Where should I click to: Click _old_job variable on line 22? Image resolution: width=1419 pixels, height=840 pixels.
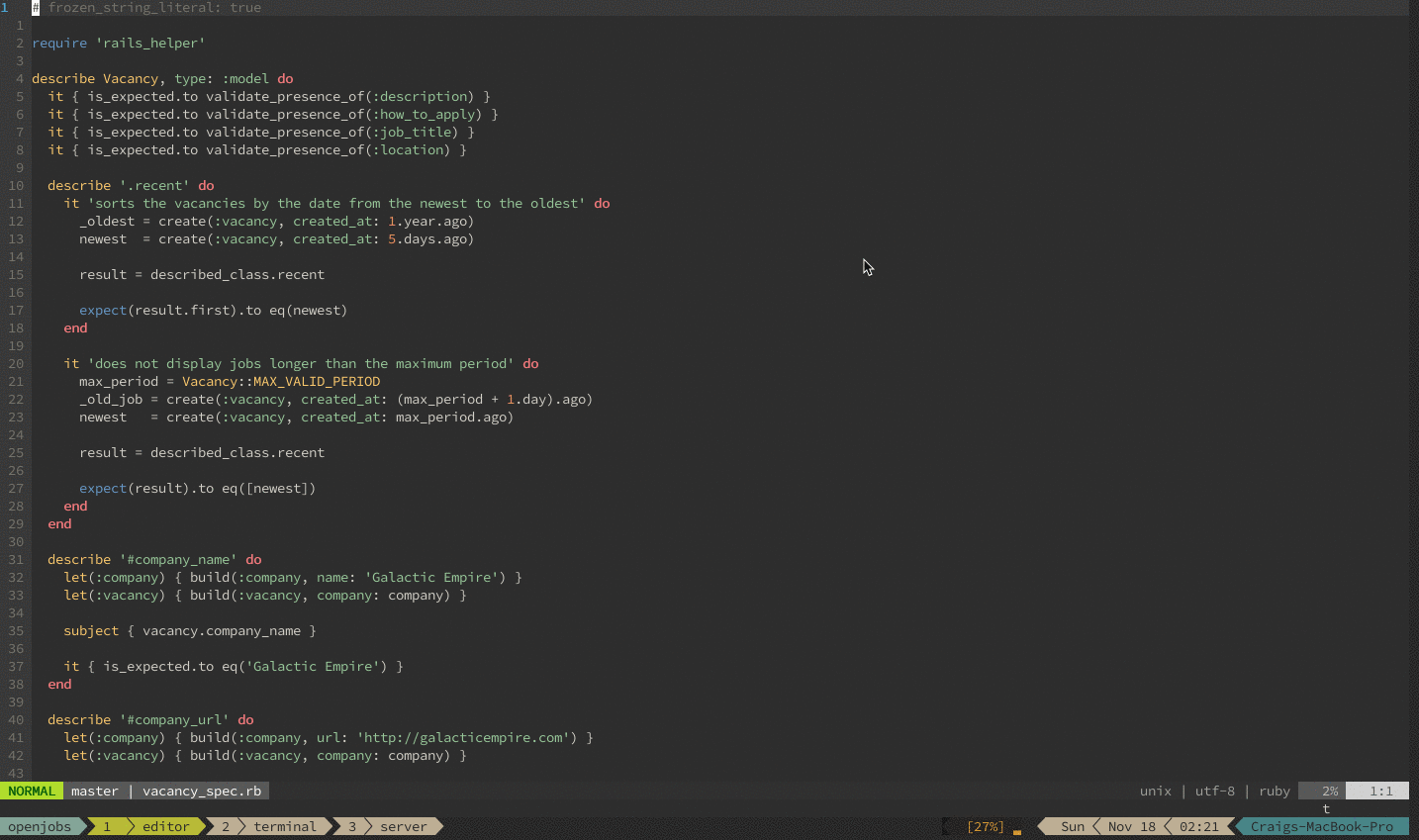[x=111, y=400]
